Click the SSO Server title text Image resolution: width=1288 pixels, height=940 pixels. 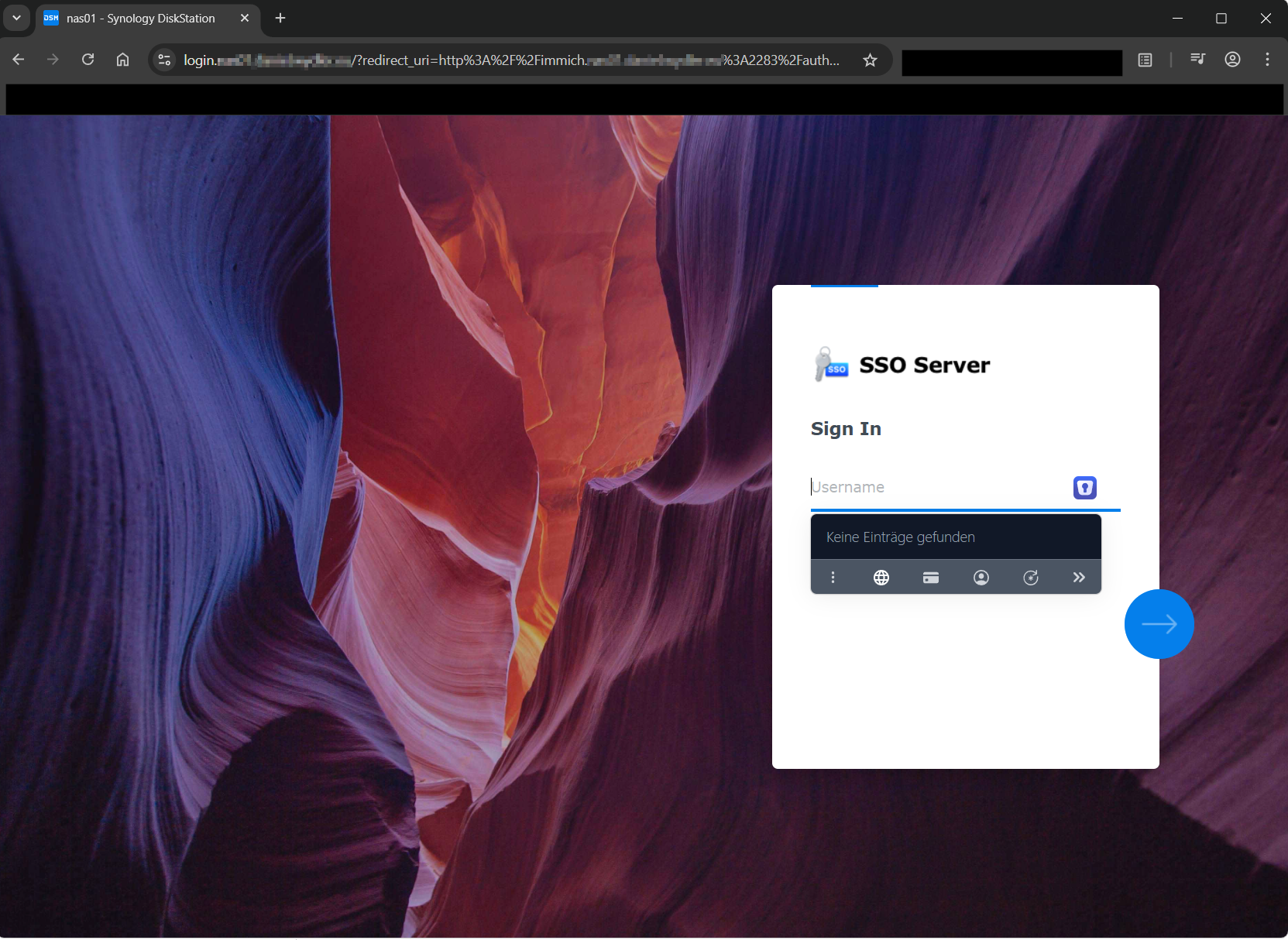pos(925,365)
